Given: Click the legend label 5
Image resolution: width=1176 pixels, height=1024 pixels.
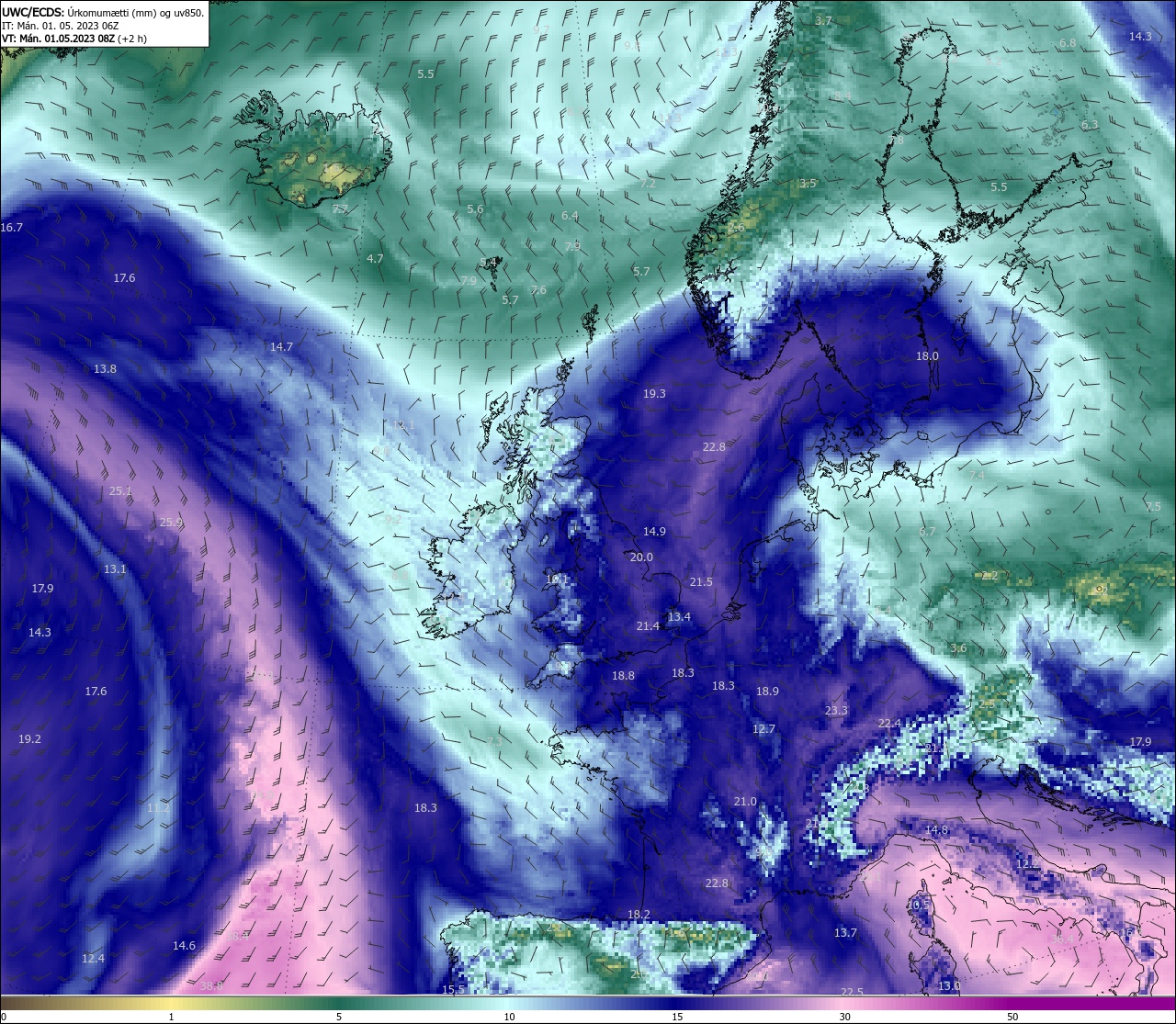Looking at the screenshot, I should [x=339, y=1017].
